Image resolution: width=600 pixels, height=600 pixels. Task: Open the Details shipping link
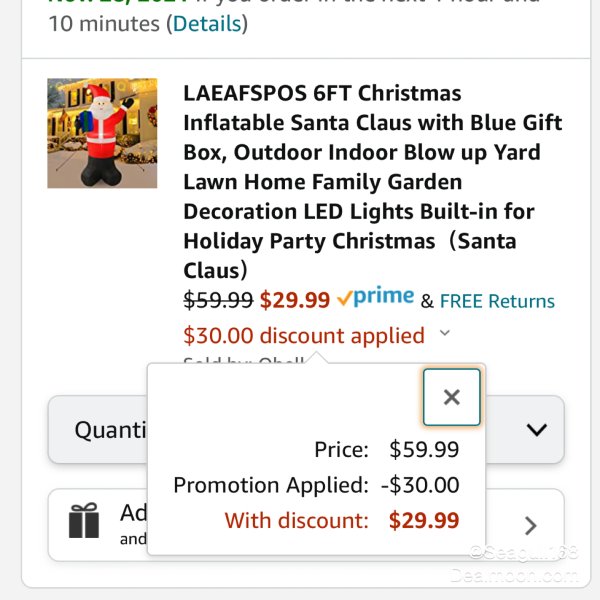click(x=207, y=24)
